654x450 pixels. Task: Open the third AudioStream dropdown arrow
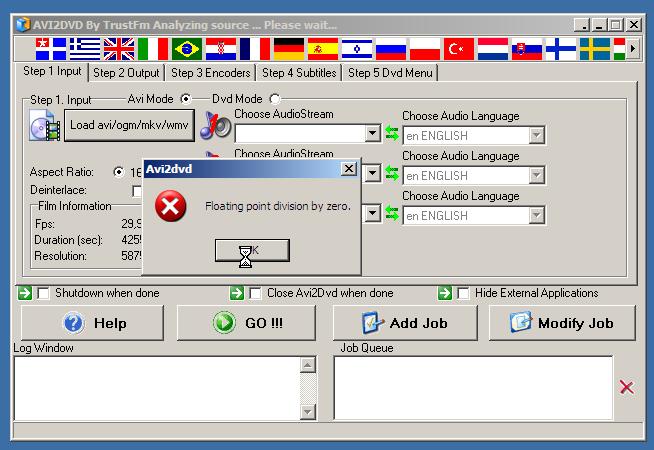pos(372,213)
